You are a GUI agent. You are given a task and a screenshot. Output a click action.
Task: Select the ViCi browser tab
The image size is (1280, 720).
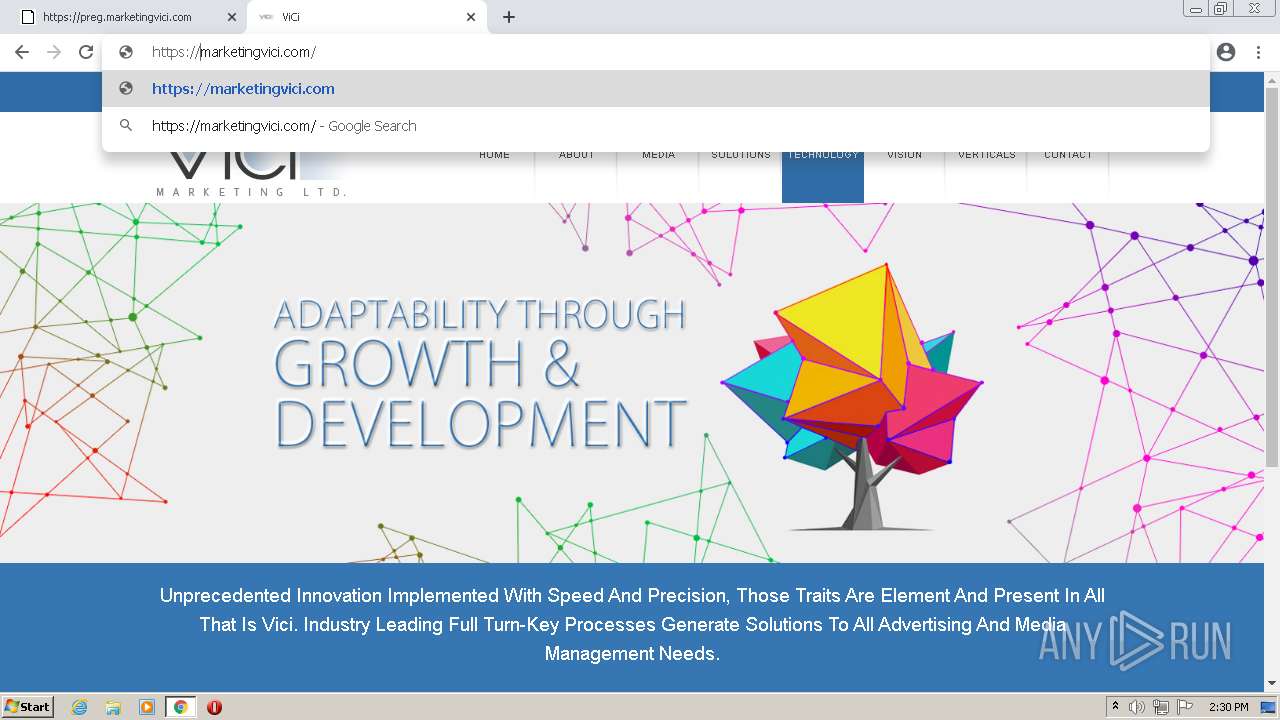[x=366, y=17]
